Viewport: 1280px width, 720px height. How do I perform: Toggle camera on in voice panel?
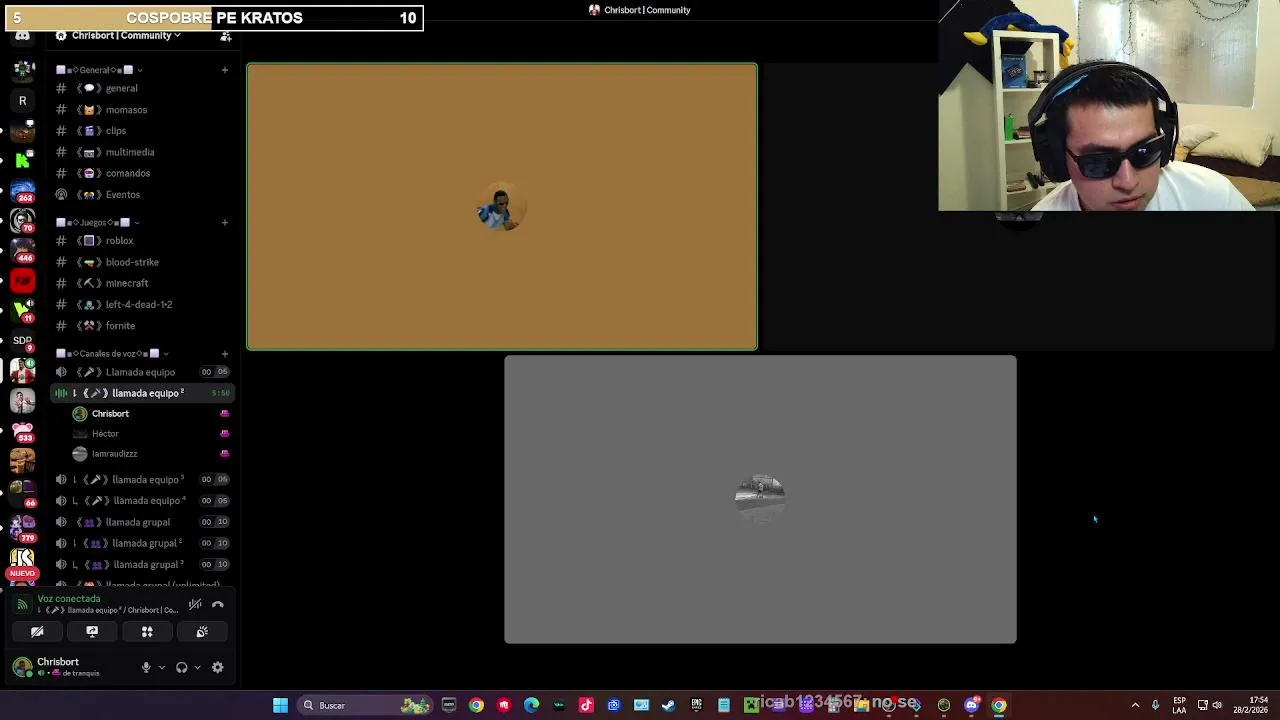point(37,632)
